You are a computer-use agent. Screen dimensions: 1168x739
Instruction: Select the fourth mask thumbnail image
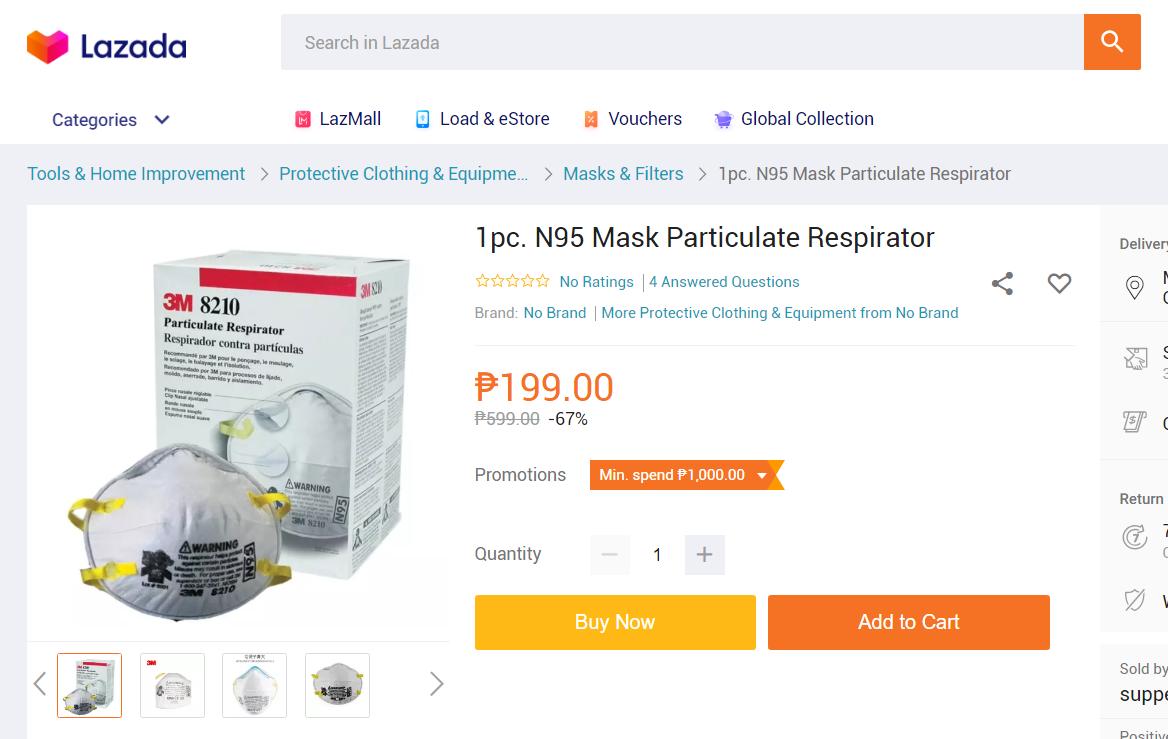click(x=337, y=685)
